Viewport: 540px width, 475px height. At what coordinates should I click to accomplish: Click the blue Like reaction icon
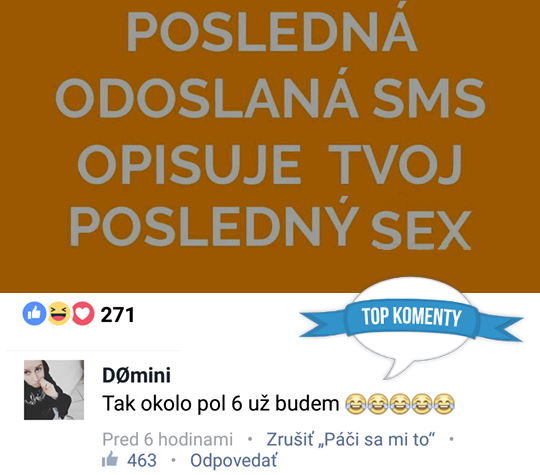(x=34, y=314)
